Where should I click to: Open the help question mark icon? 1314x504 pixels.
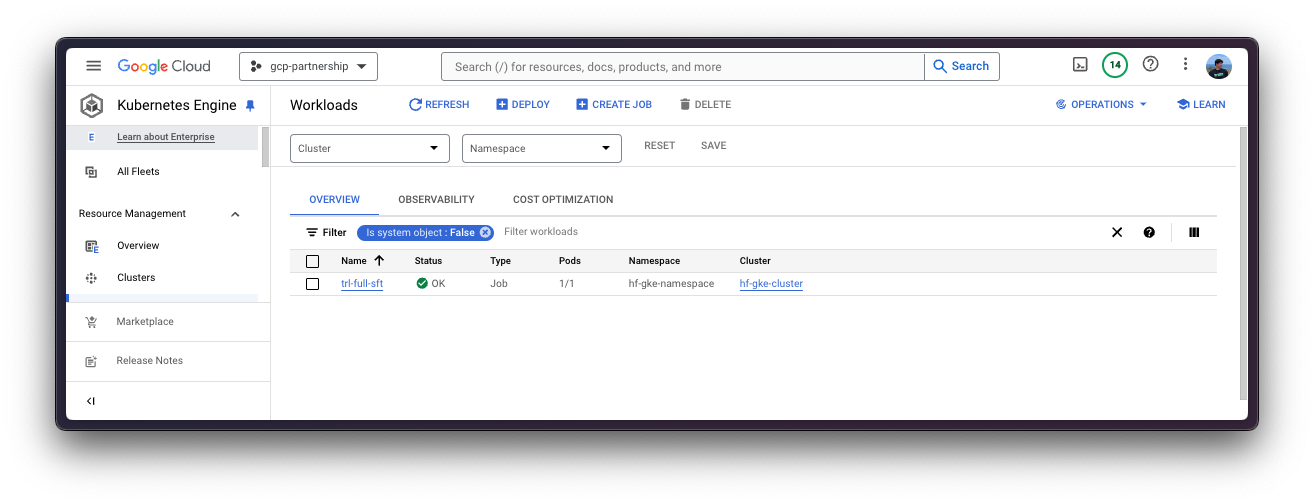tap(1151, 64)
